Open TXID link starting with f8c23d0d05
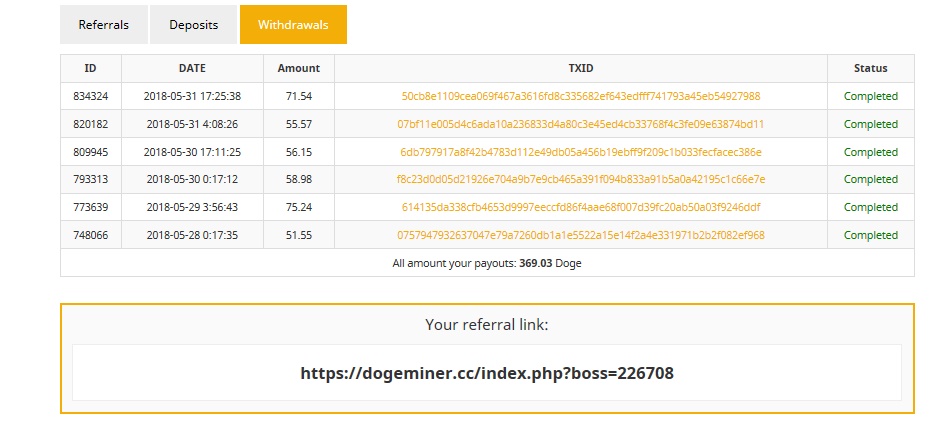 click(580, 179)
